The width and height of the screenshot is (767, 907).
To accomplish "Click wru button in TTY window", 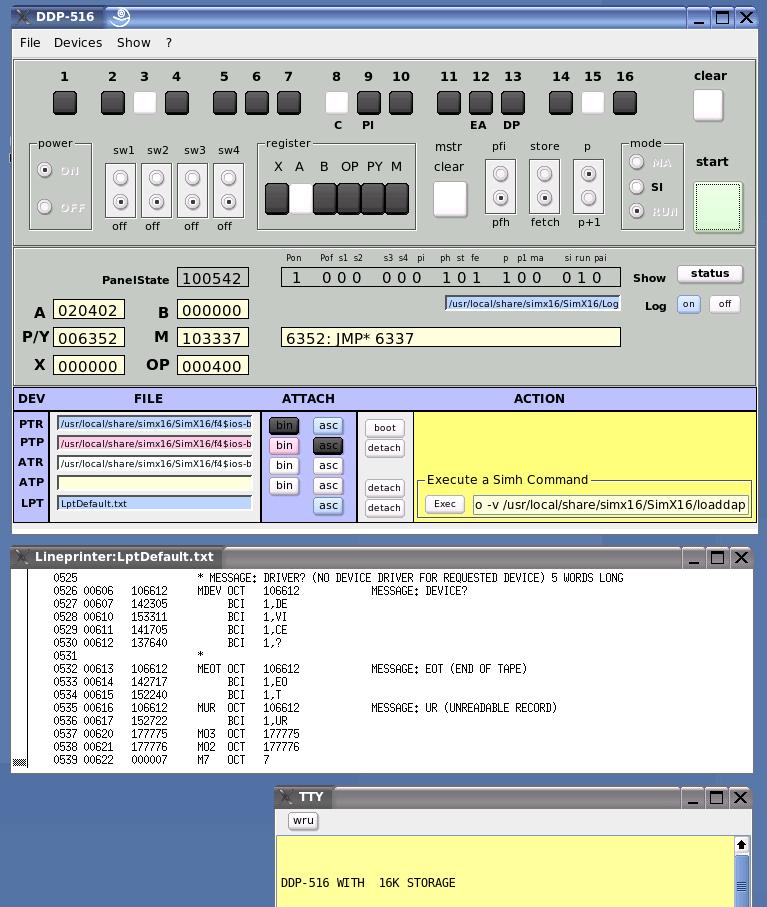I will (x=303, y=820).
